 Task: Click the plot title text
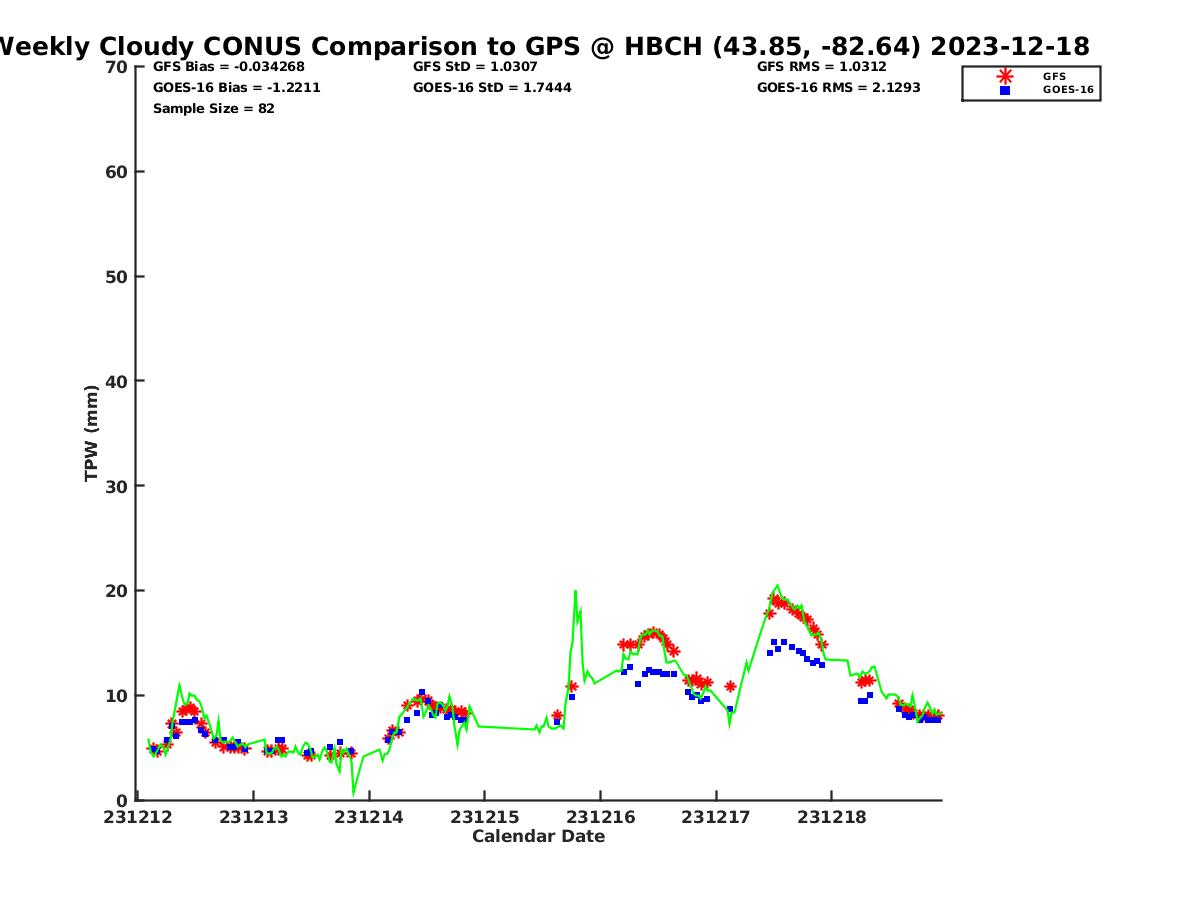point(543,46)
